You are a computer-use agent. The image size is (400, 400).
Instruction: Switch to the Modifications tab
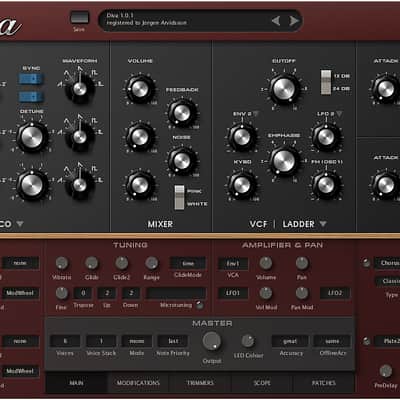click(x=138, y=383)
